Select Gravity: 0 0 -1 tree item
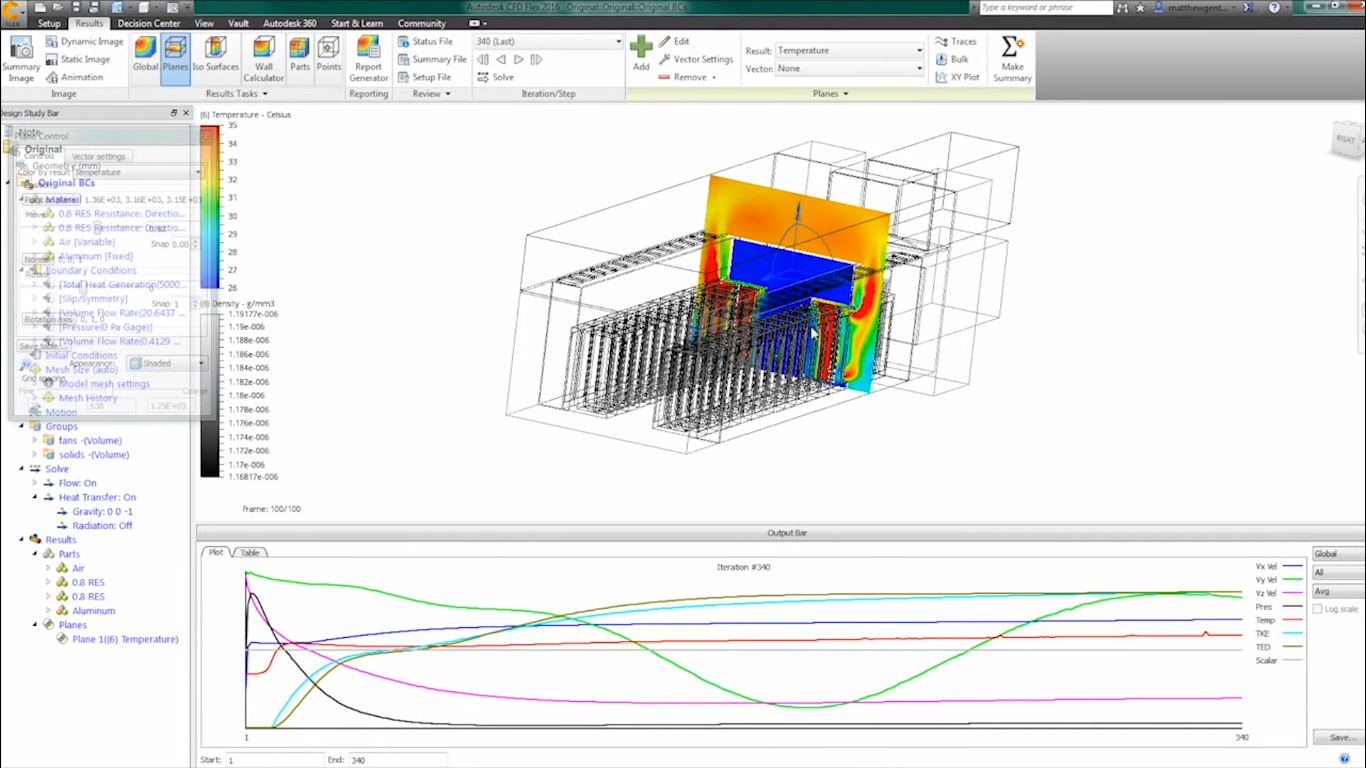 [102, 511]
